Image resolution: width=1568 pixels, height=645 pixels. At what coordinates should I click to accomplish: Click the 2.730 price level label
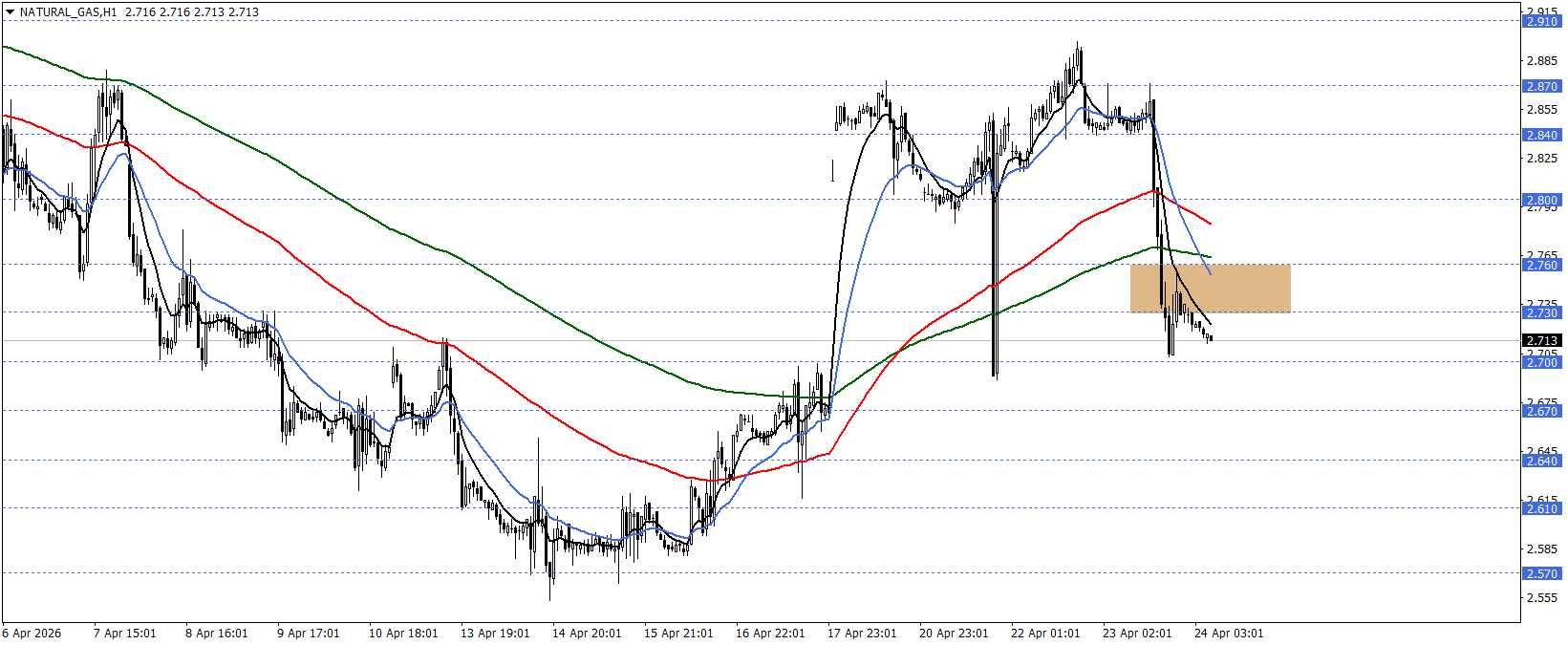click(x=1541, y=312)
